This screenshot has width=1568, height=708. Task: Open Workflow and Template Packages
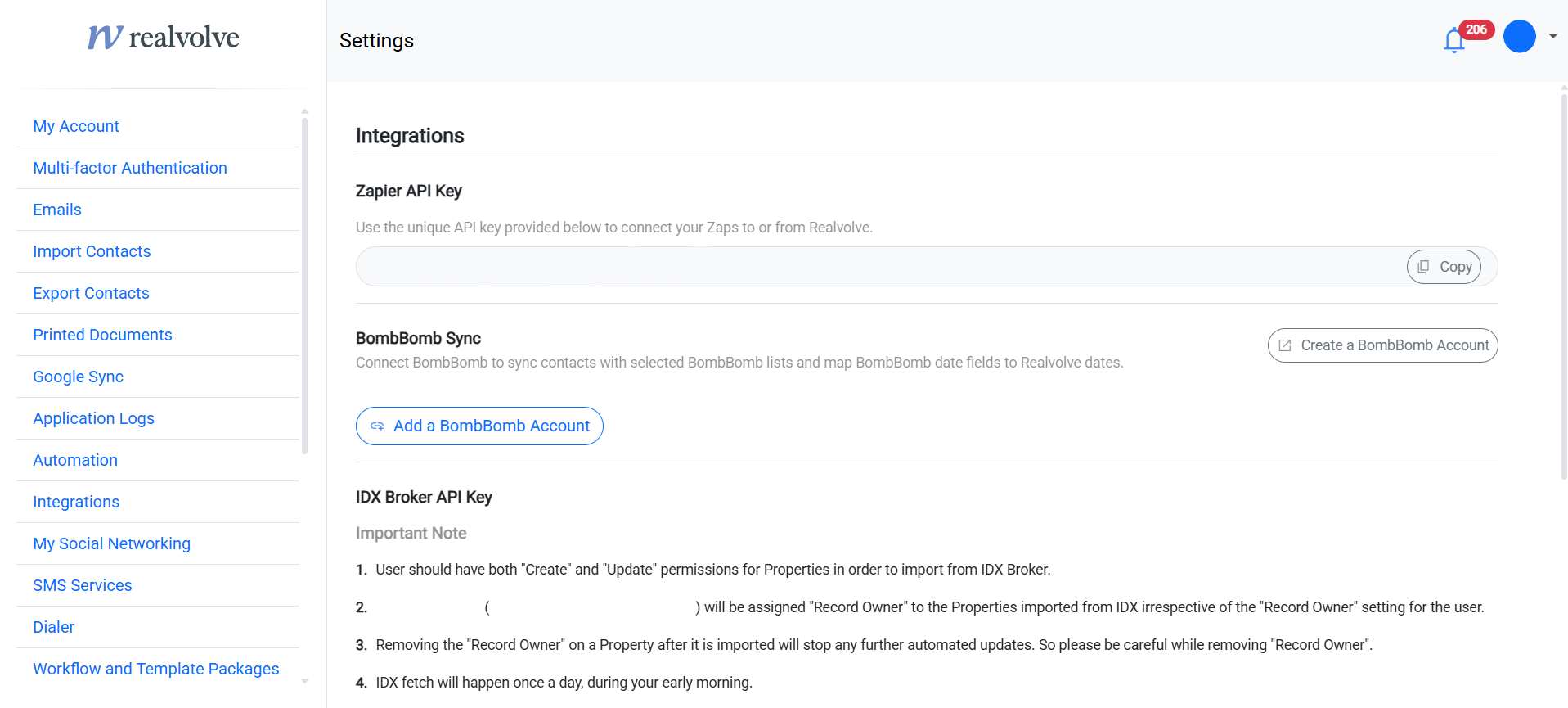(x=155, y=669)
